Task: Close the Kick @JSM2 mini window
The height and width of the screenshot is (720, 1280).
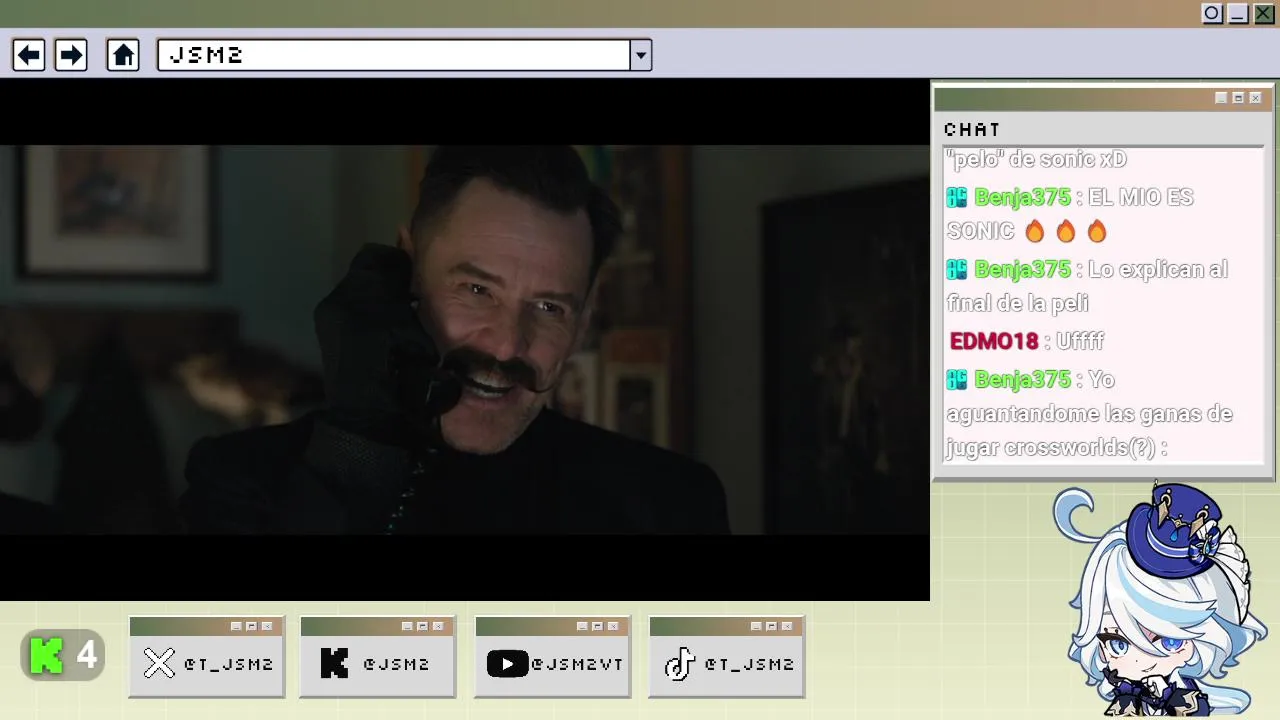Action: pos(438,626)
